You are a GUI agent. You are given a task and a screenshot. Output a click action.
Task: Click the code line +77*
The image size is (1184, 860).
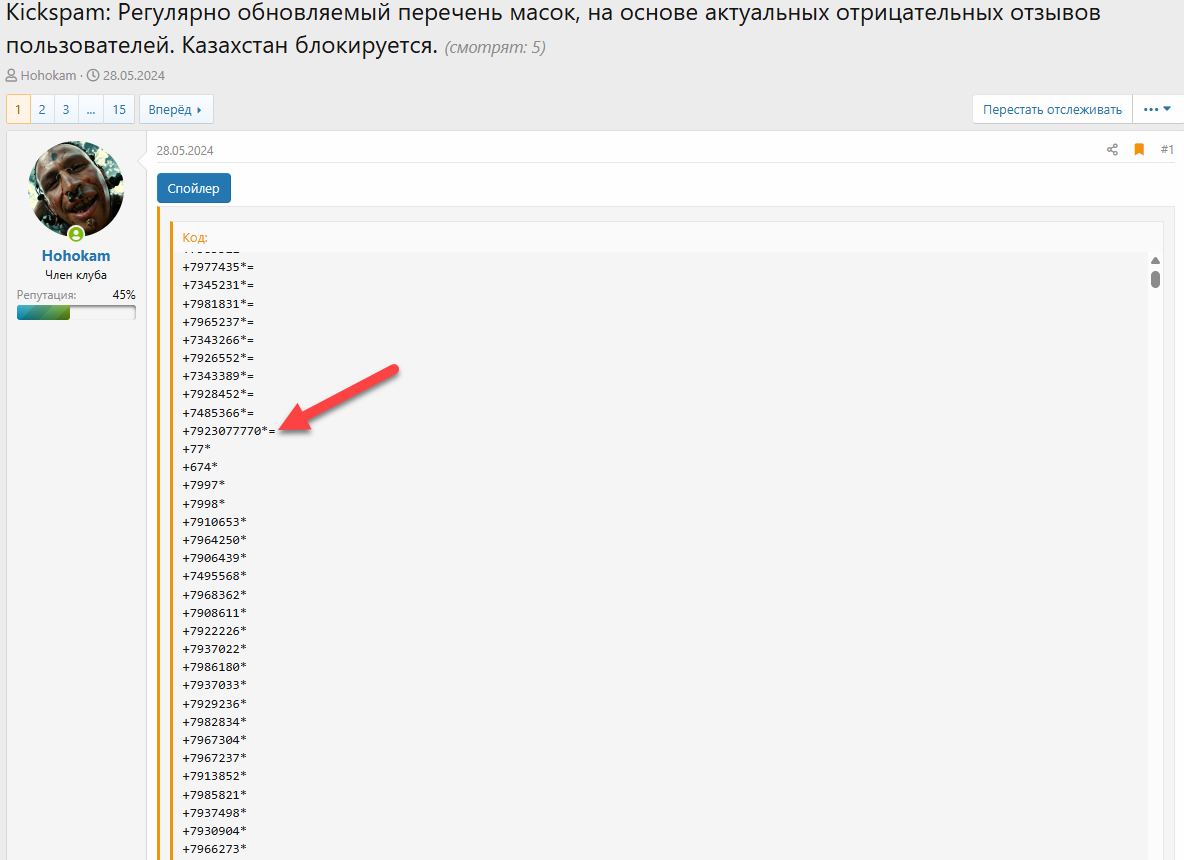(196, 449)
